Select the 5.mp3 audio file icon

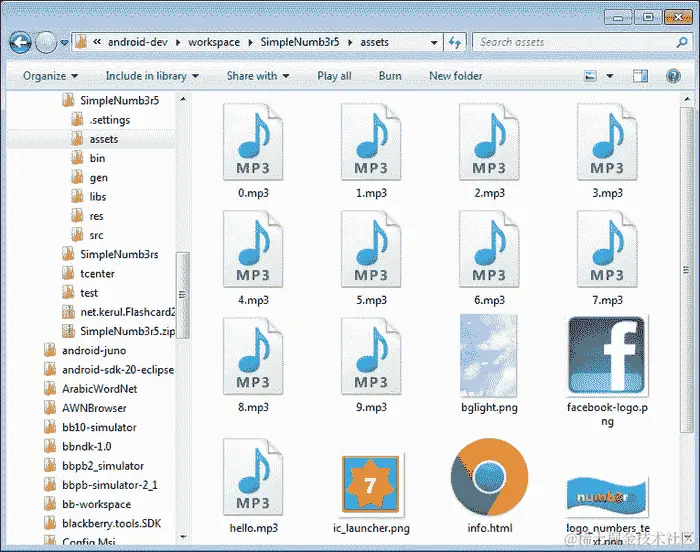pos(371,249)
